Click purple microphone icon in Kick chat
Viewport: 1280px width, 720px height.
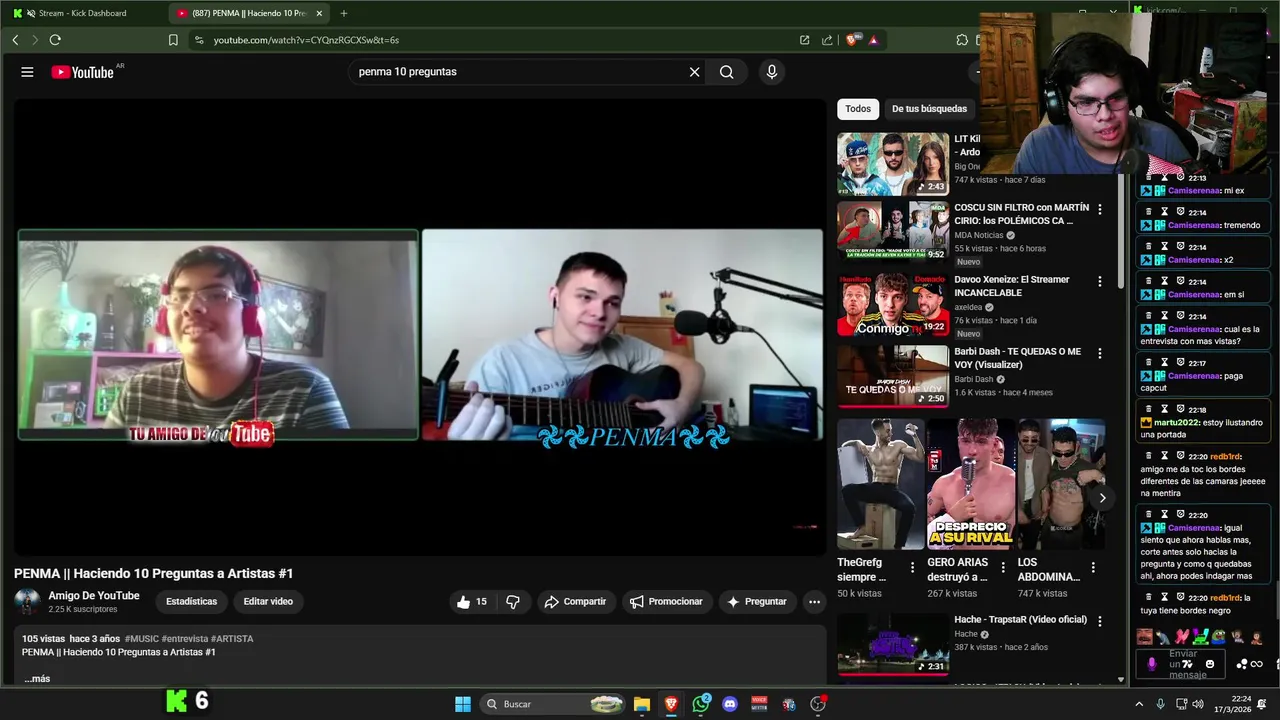(1151, 664)
